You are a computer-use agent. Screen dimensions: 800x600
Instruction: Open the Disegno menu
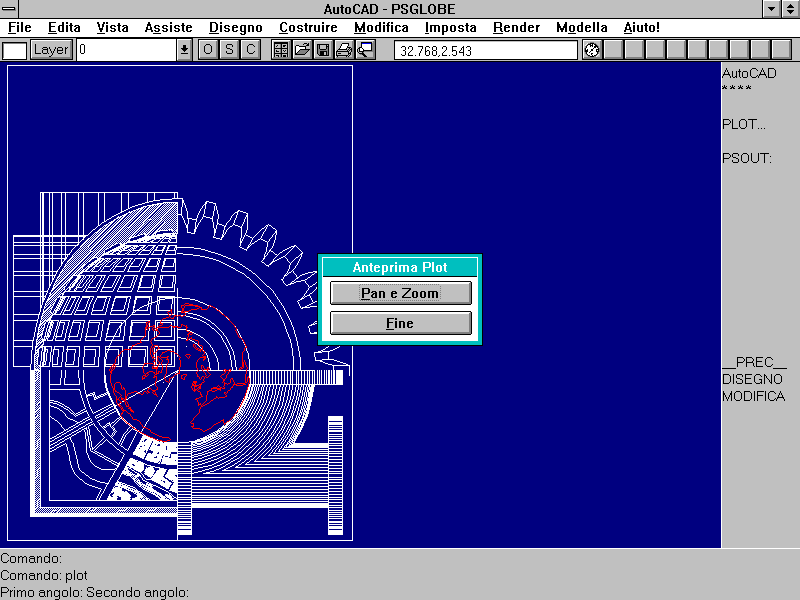236,28
